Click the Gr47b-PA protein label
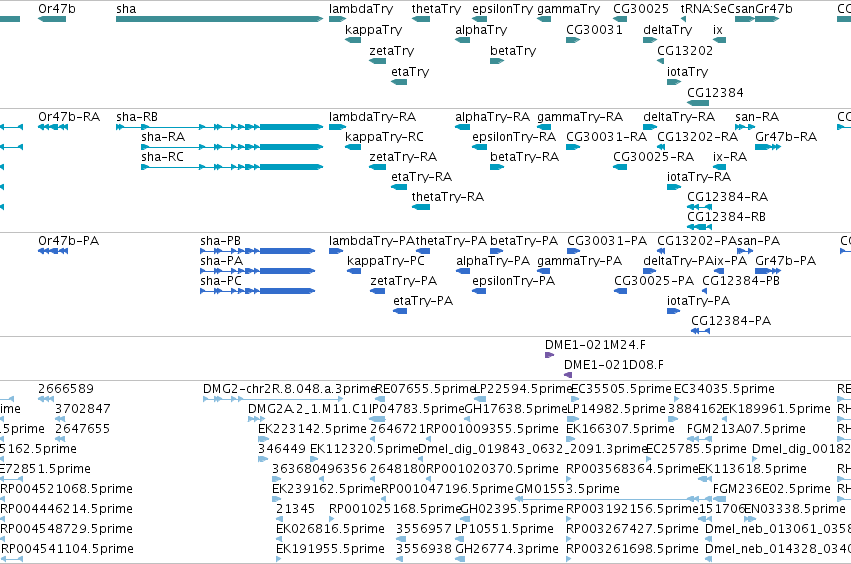The height and width of the screenshot is (564, 851). coord(785,261)
